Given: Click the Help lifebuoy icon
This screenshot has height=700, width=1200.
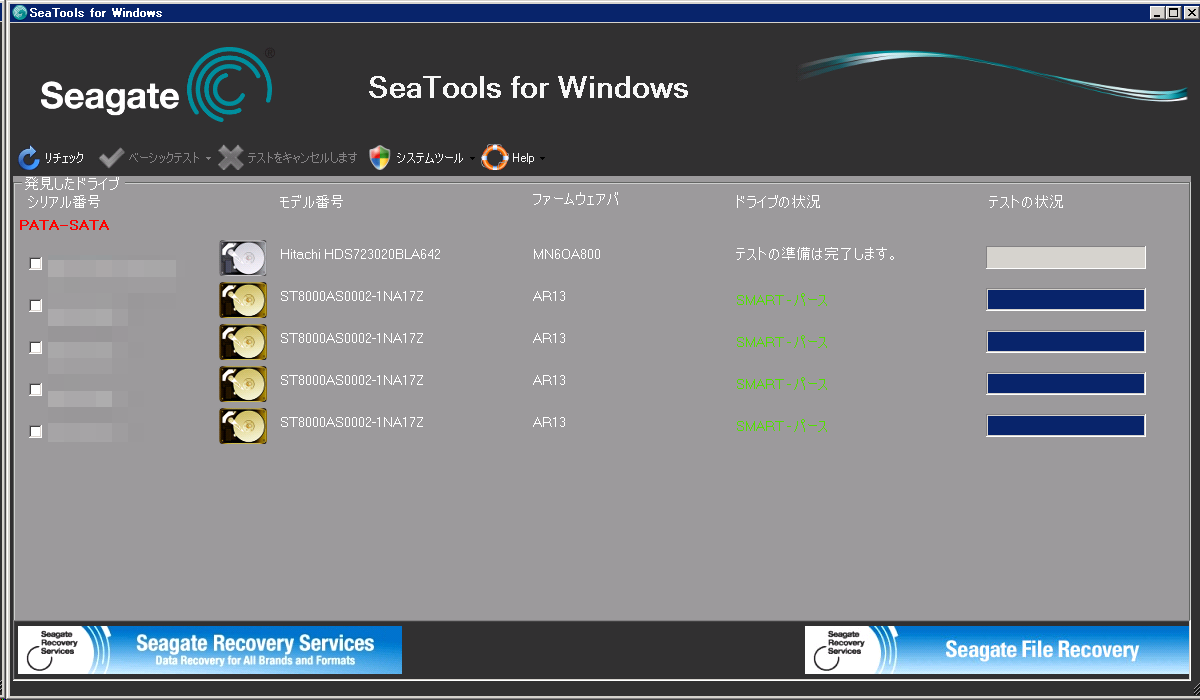Looking at the screenshot, I should 495,157.
